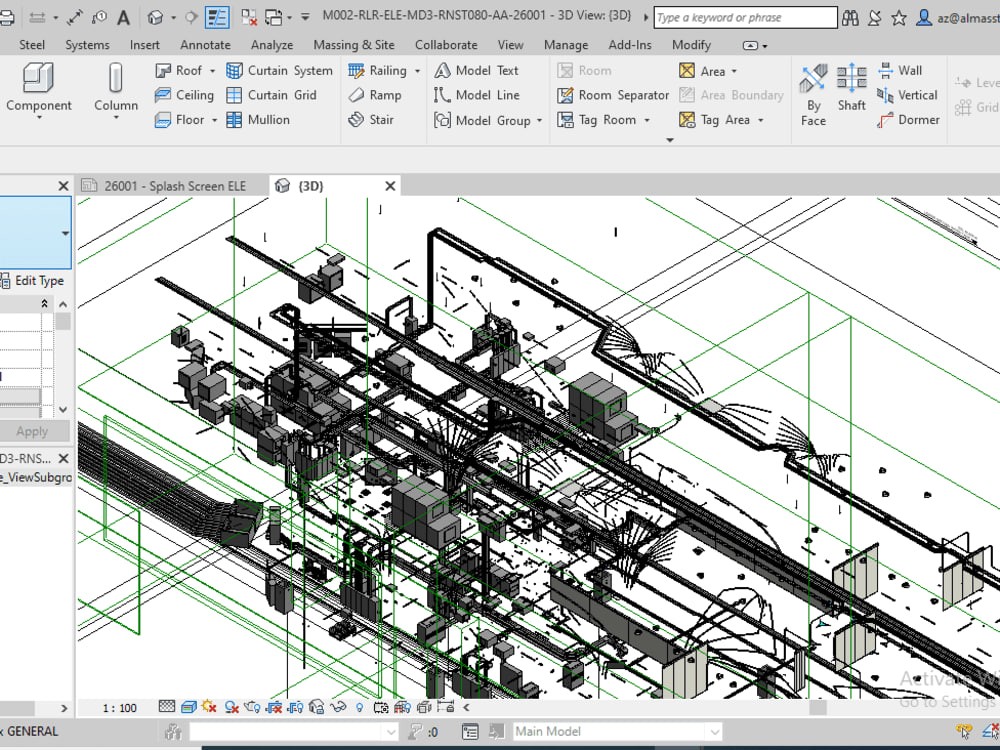Open the Visual Style control in view bar
The image size is (1000, 750).
[186, 707]
